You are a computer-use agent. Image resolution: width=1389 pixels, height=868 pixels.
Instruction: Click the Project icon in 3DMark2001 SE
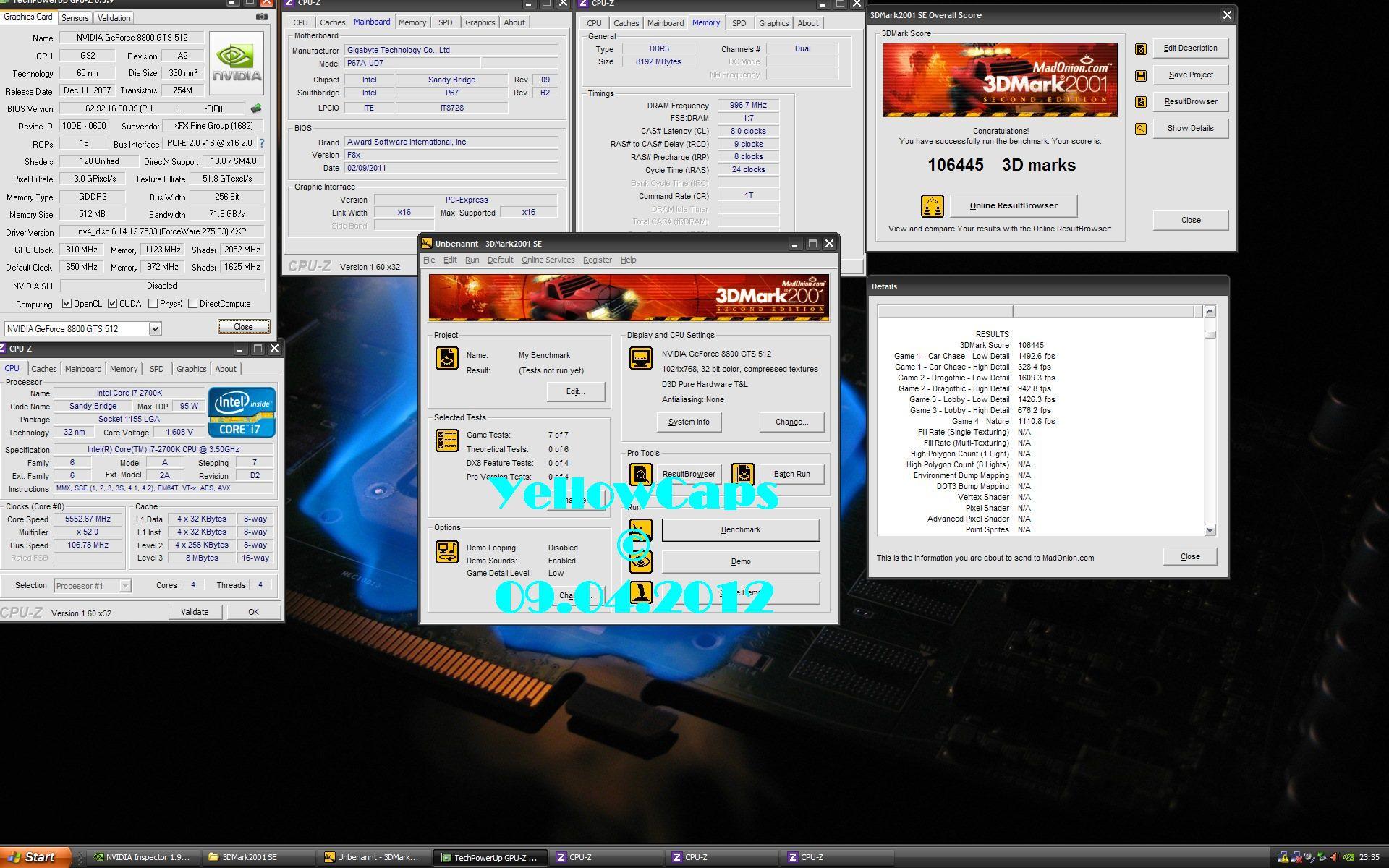pos(447,358)
